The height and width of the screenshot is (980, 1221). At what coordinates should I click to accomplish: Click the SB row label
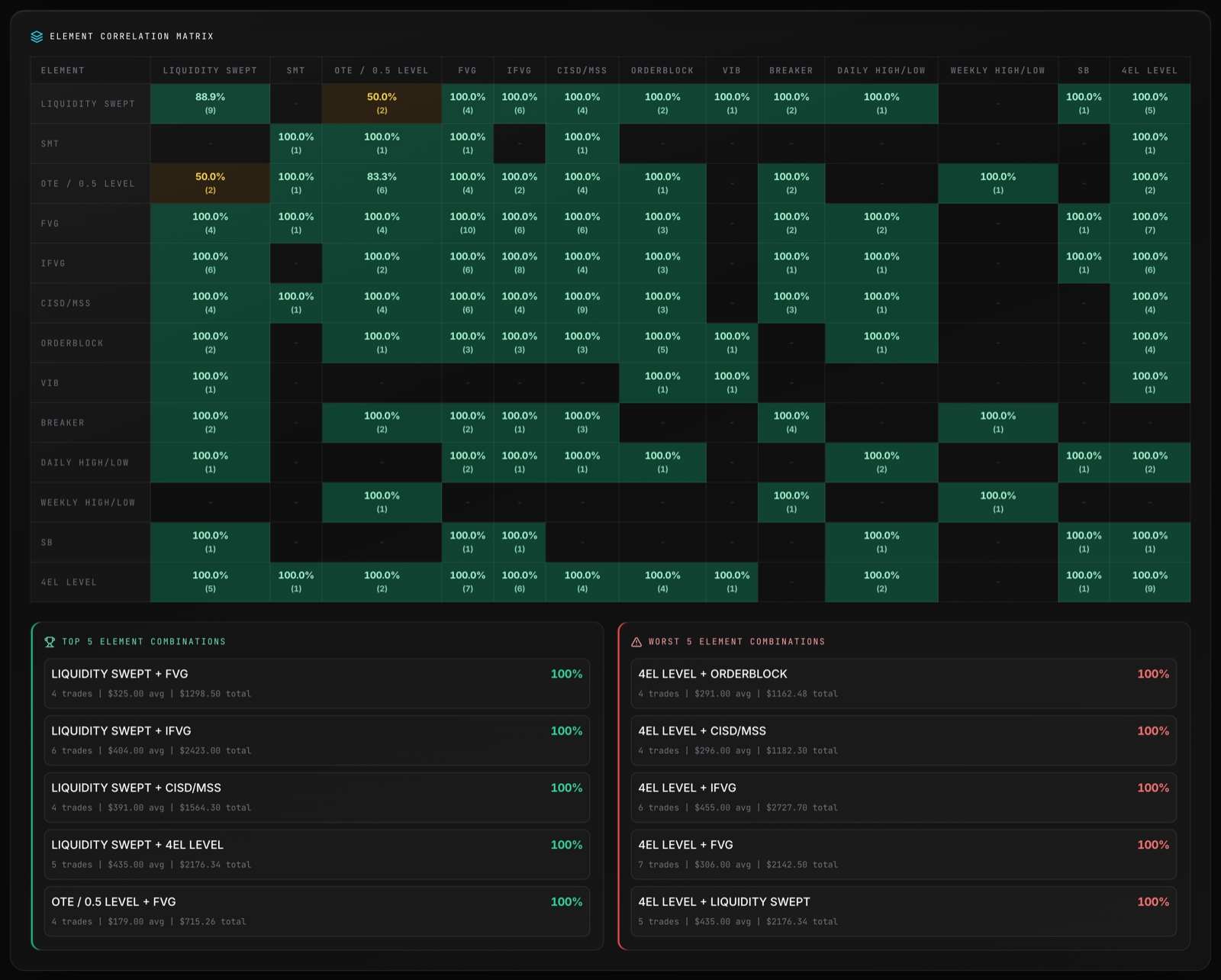90,543
